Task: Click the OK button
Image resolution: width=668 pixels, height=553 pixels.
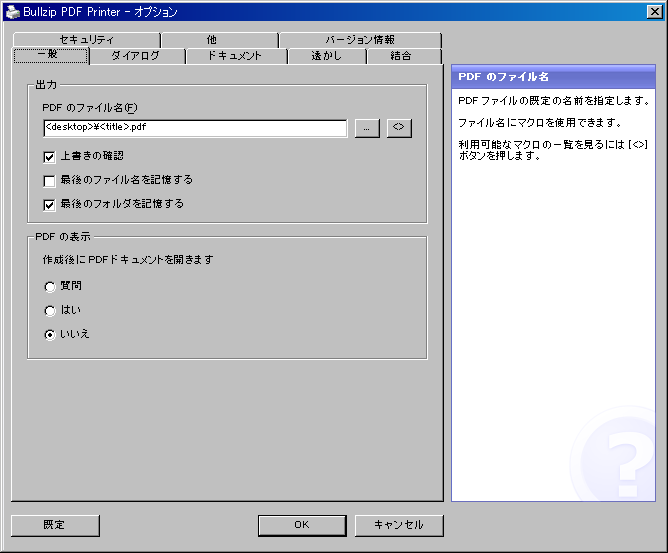Action: 301,525
